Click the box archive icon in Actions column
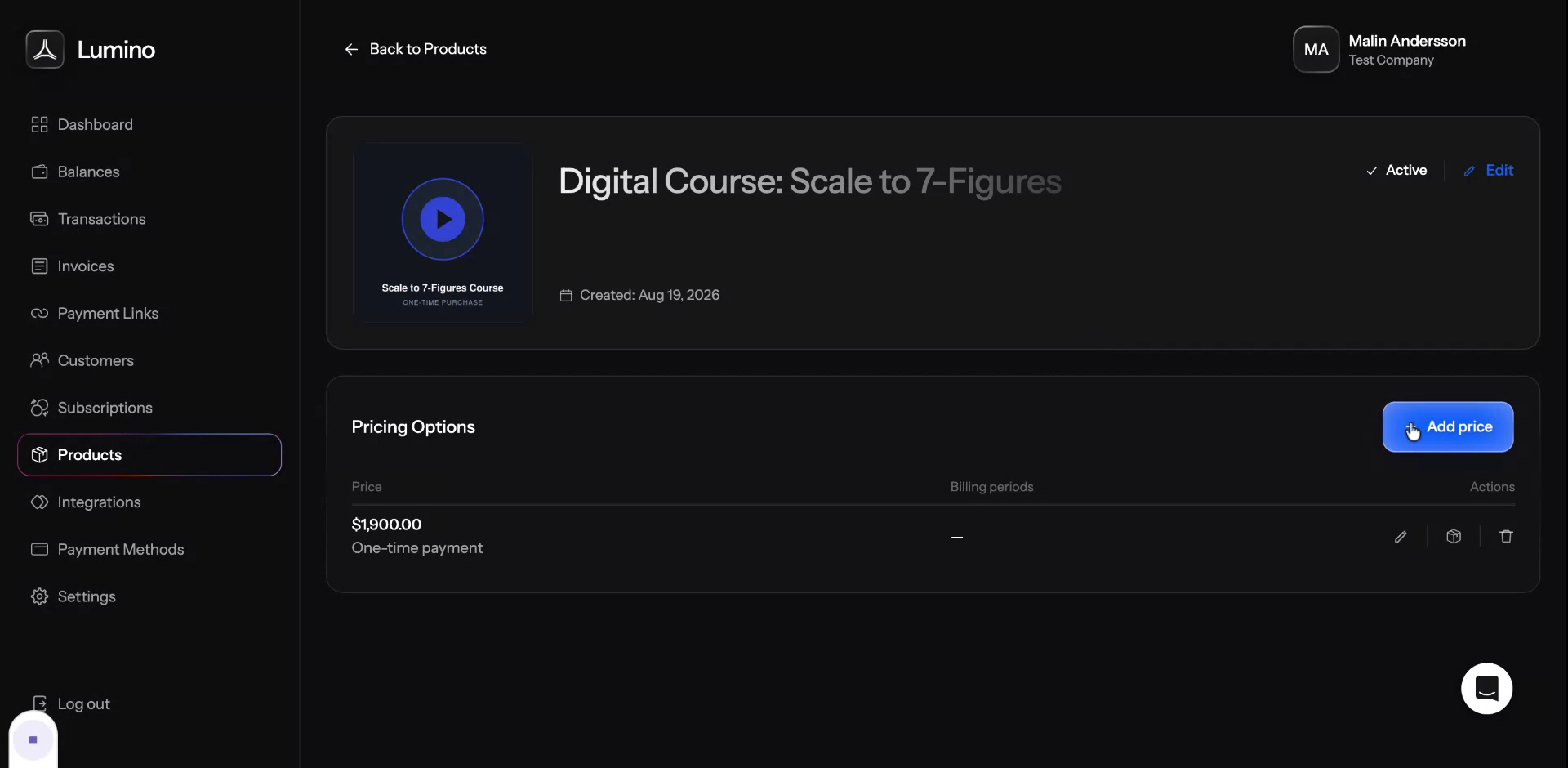Screen dimensions: 1568x768 coord(1454,537)
